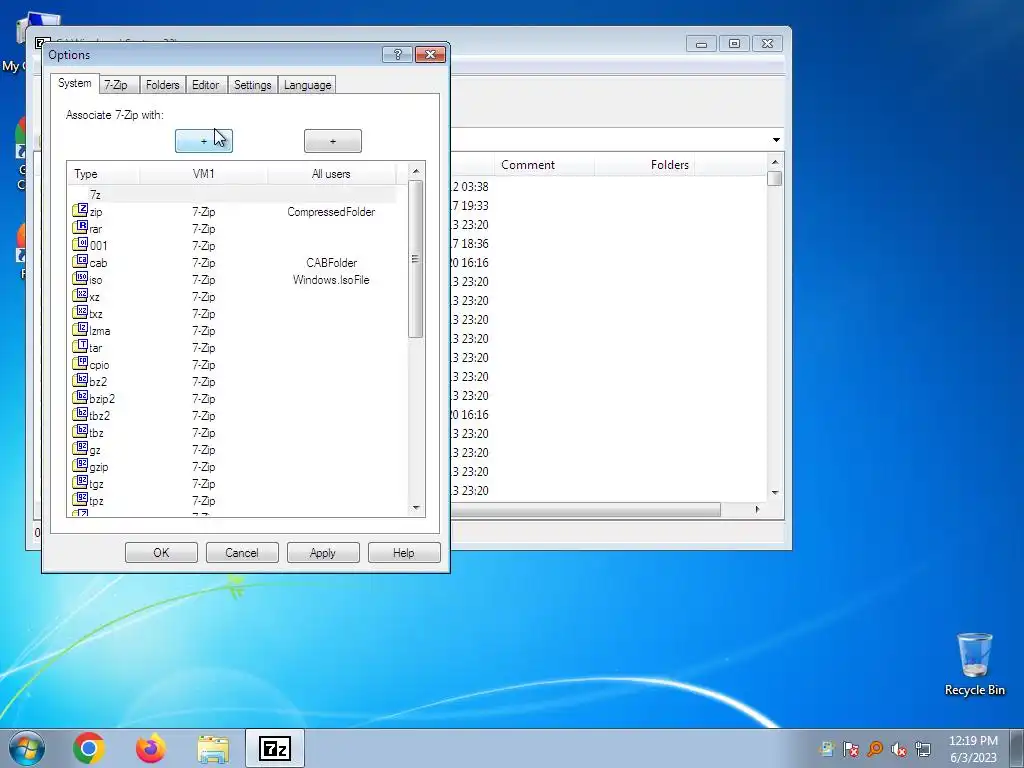This screenshot has height=768, width=1024.
Task: Select the tbz2 file type icon
Action: [80, 414]
